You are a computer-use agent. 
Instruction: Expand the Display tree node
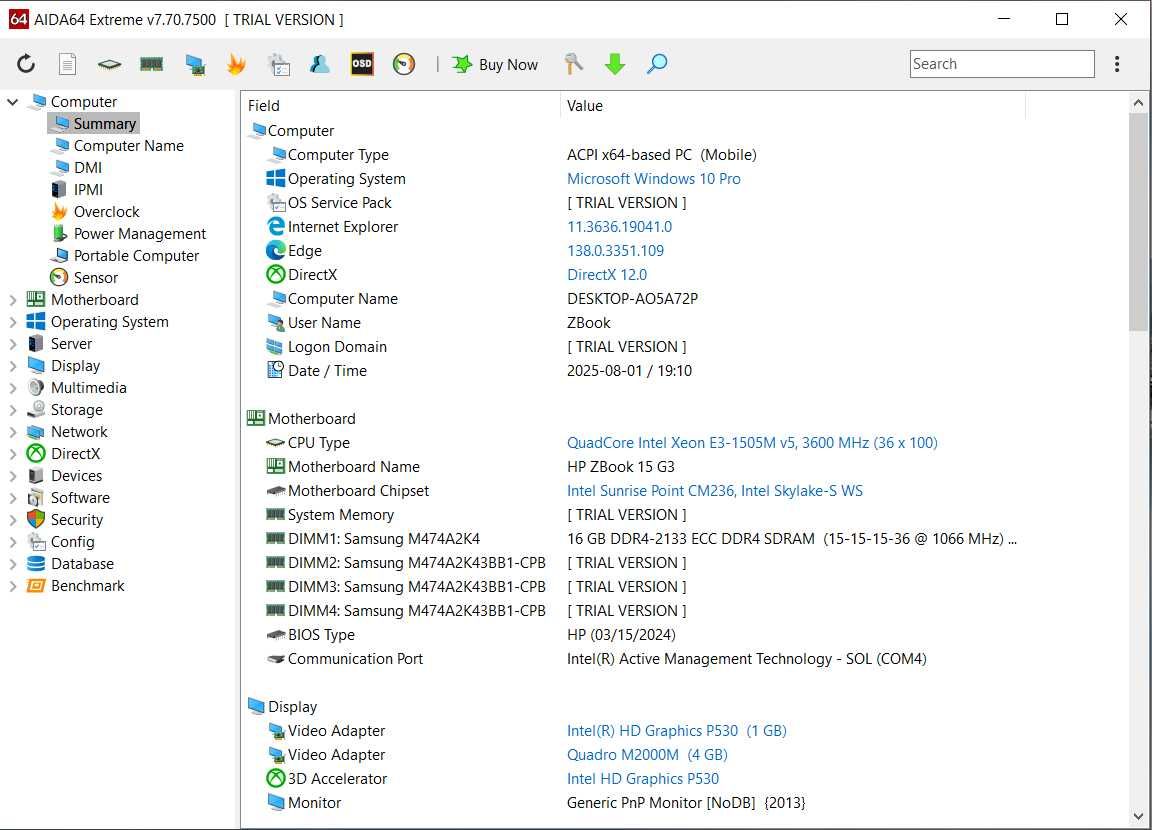(x=12, y=366)
